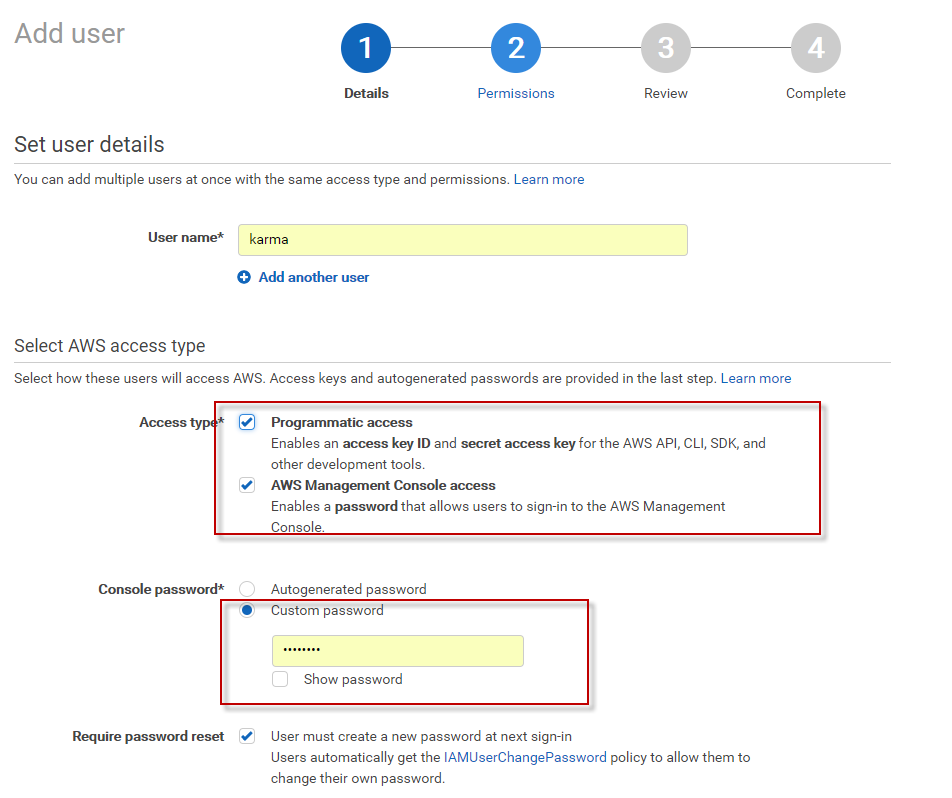952x798 pixels.
Task: Open Learn more link under Set user details
Action: point(549,179)
